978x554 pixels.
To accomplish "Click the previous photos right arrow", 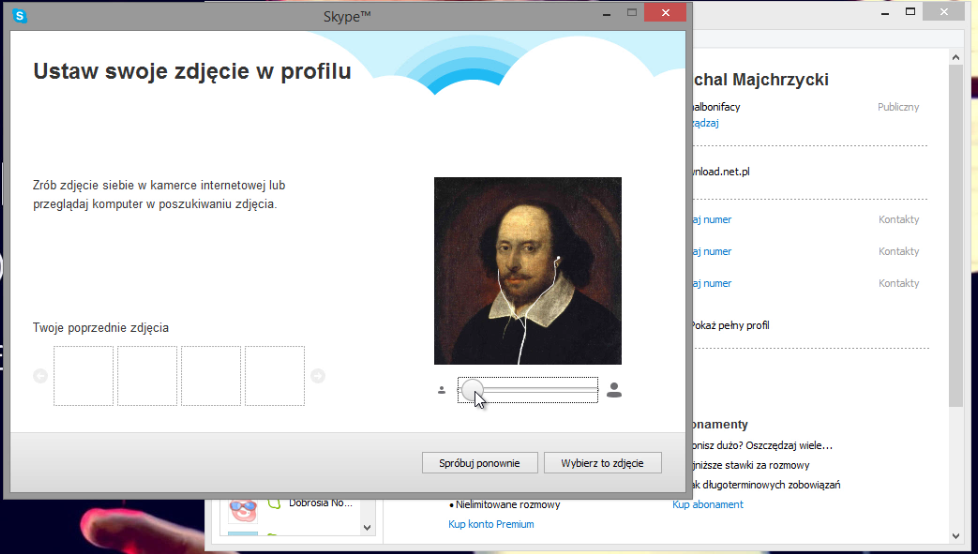I will pyautogui.click(x=317, y=376).
